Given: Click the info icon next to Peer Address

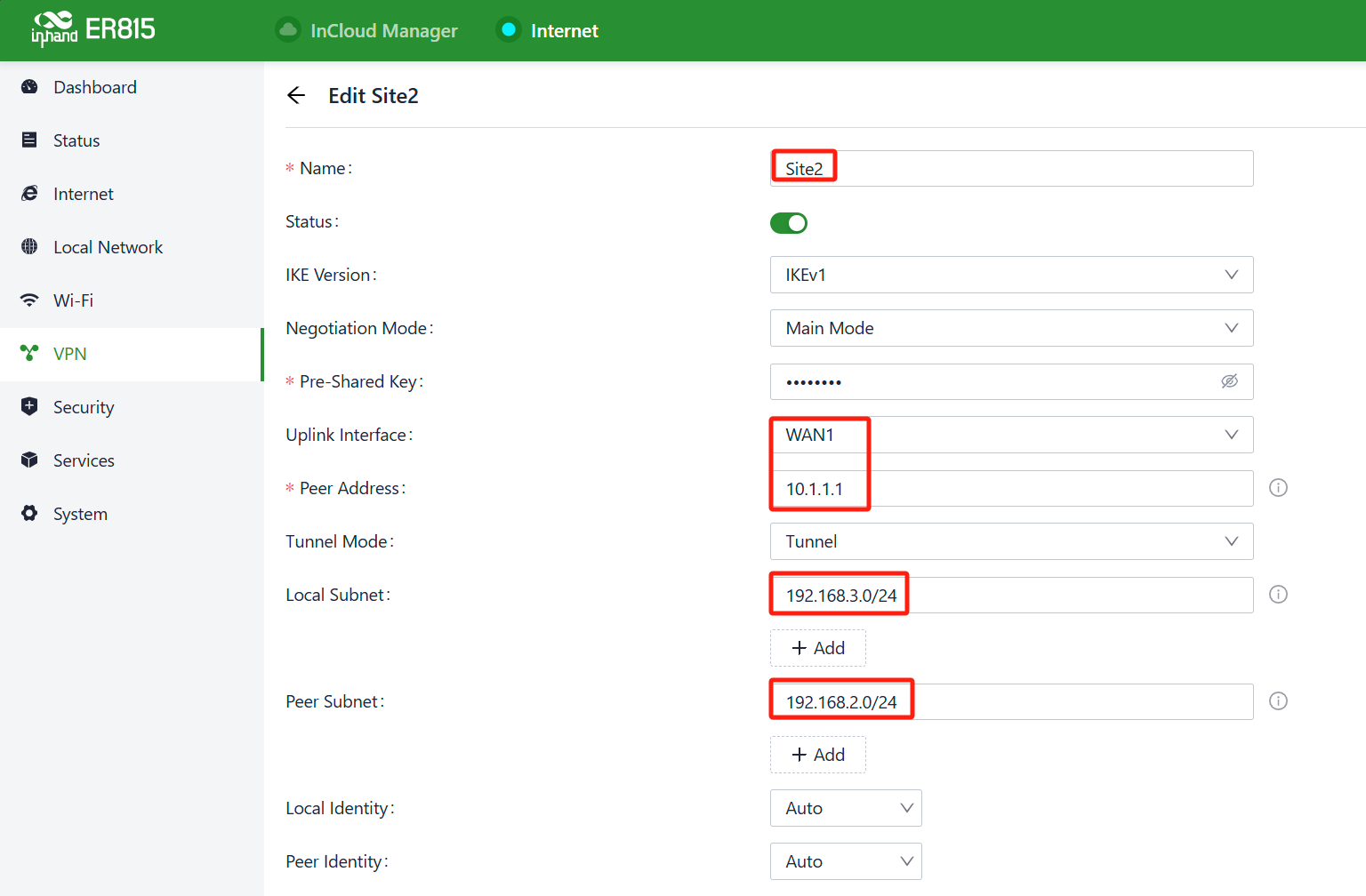Looking at the screenshot, I should pyautogui.click(x=1278, y=488).
